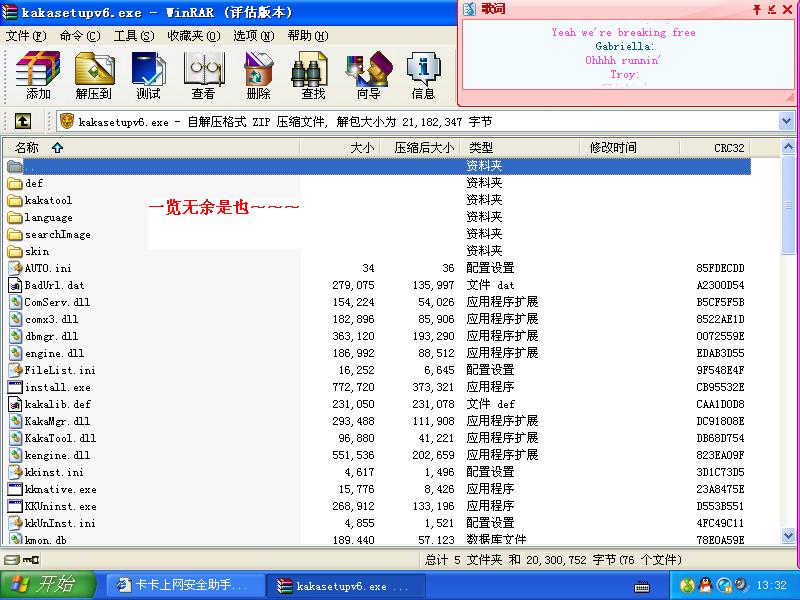800x600 pixels.
Task: Open the File (文件) menu
Action: click(26, 36)
